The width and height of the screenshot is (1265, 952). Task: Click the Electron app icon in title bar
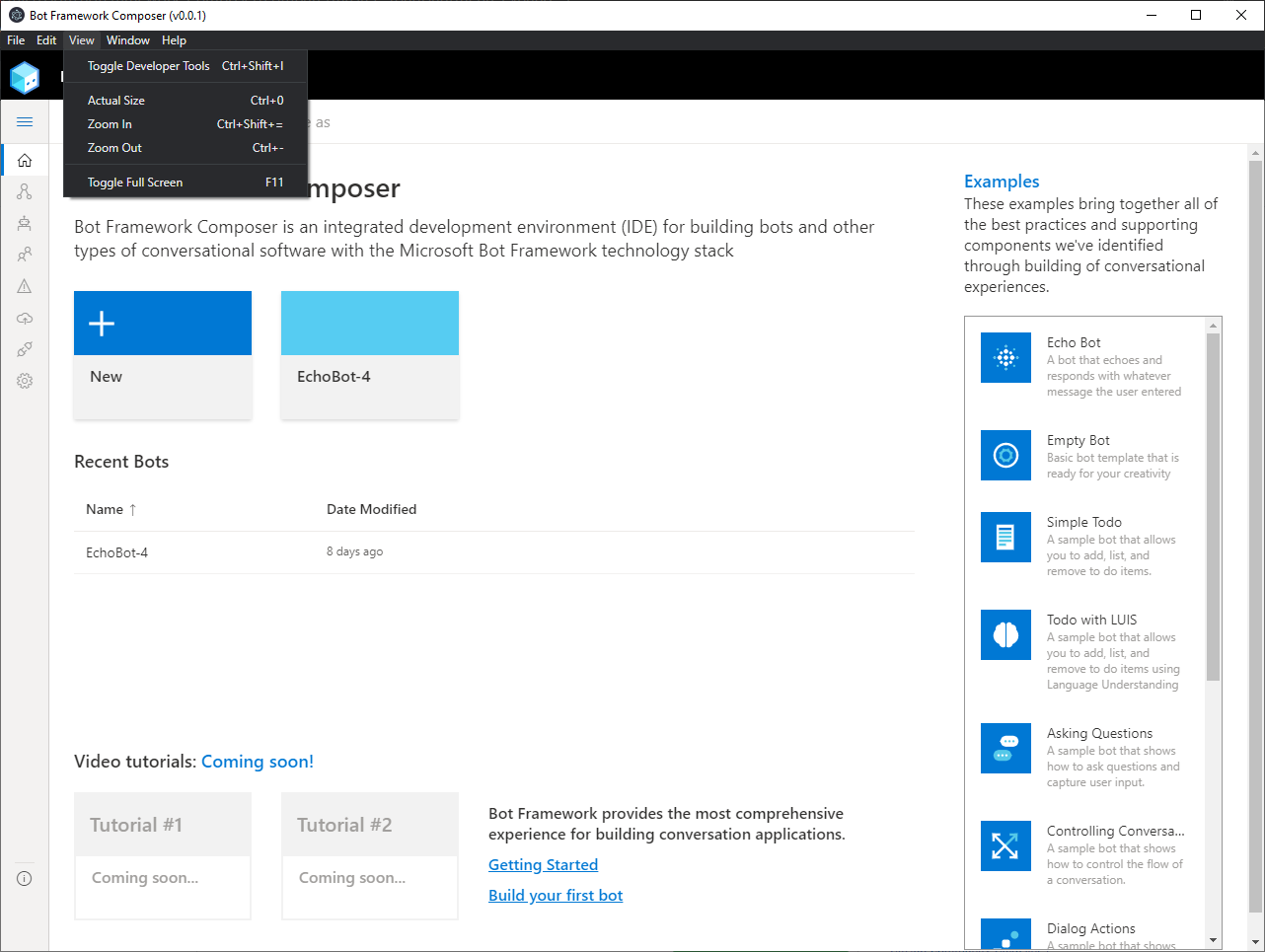[x=16, y=15]
